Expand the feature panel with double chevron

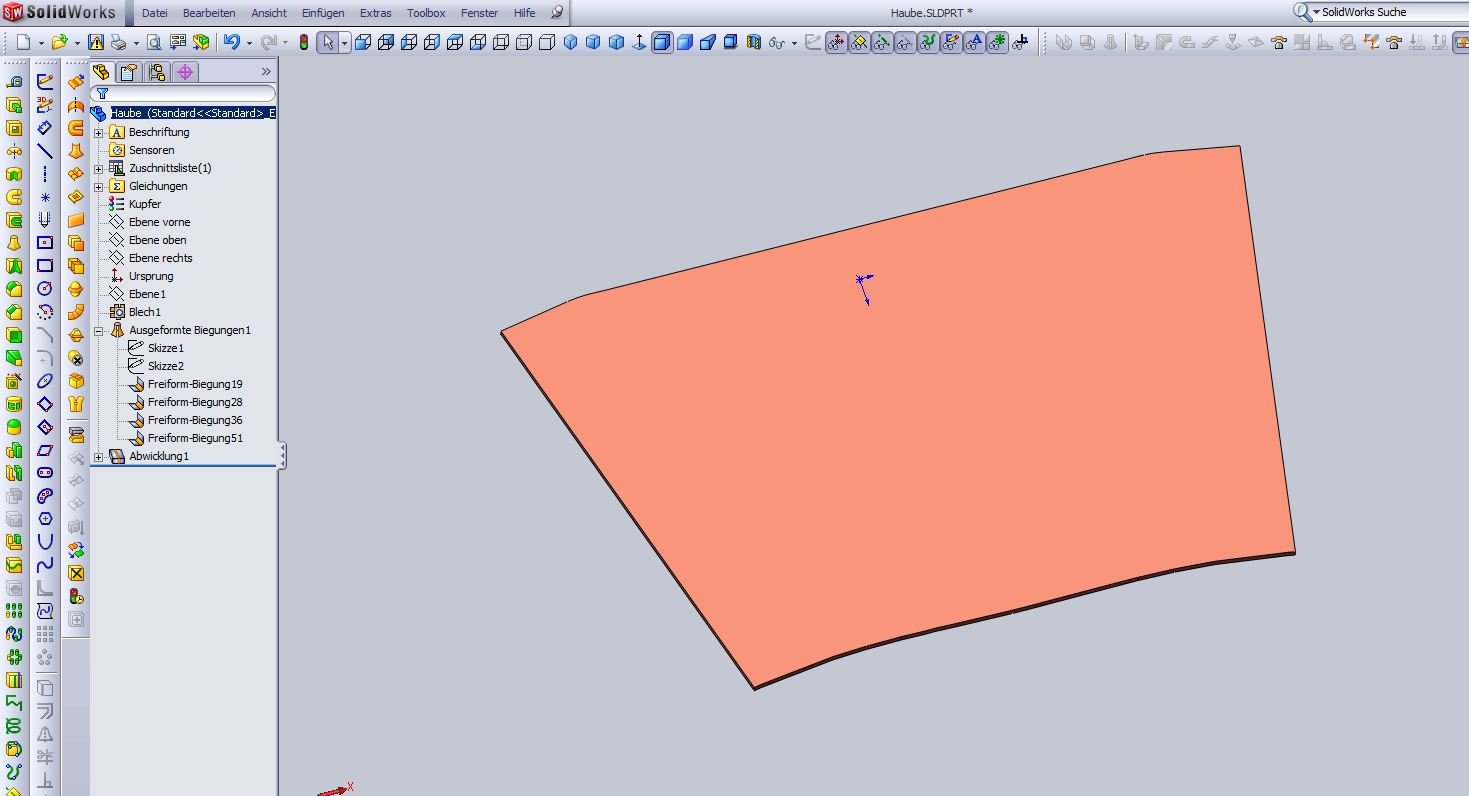point(266,72)
